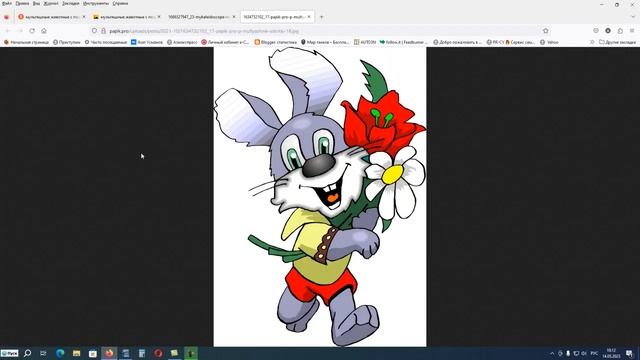This screenshot has width=640, height=360.
Task: Bookmark this page with the star icon
Action: [x=546, y=31]
